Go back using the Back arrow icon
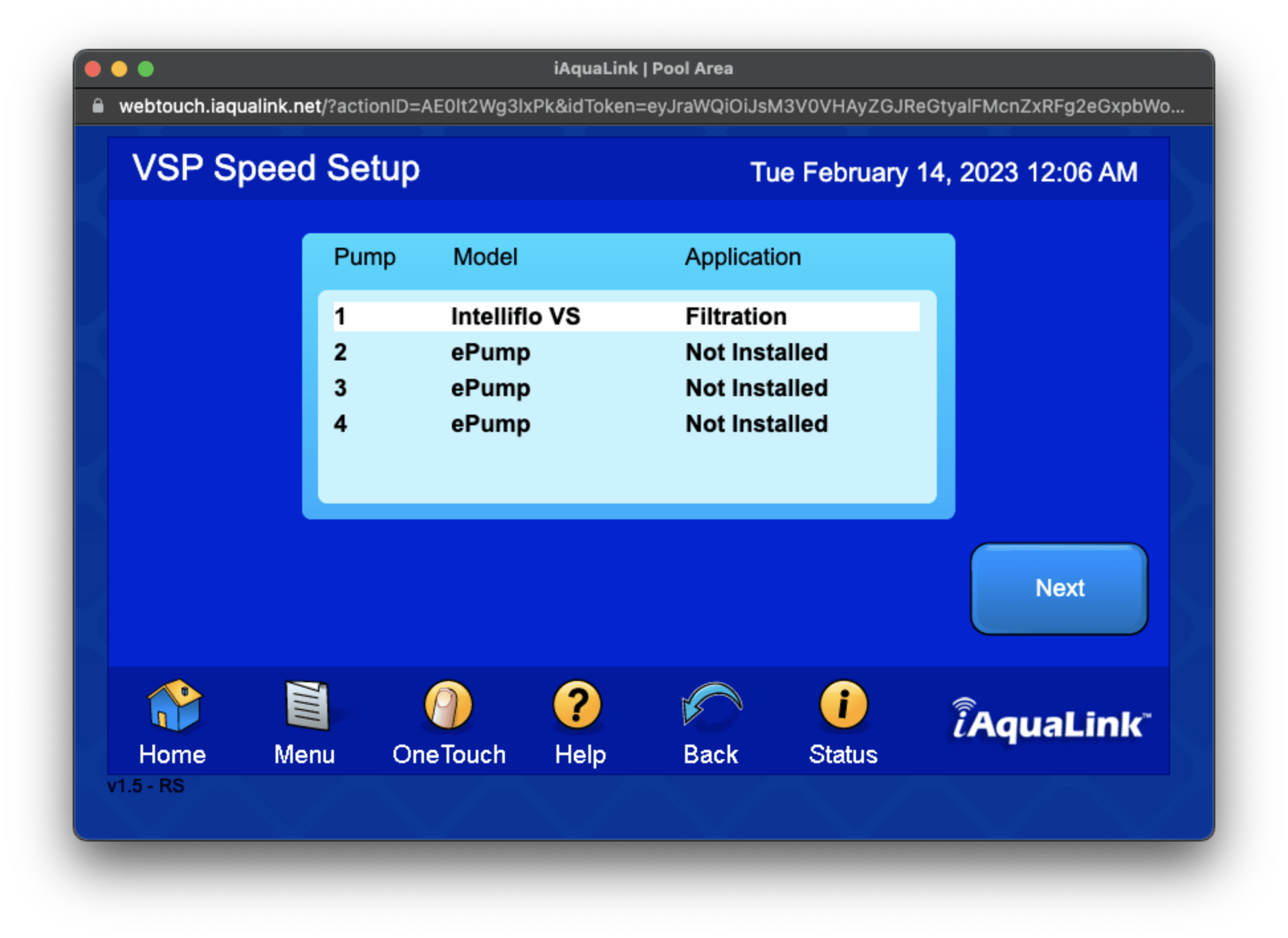The image size is (1288, 938). [712, 705]
